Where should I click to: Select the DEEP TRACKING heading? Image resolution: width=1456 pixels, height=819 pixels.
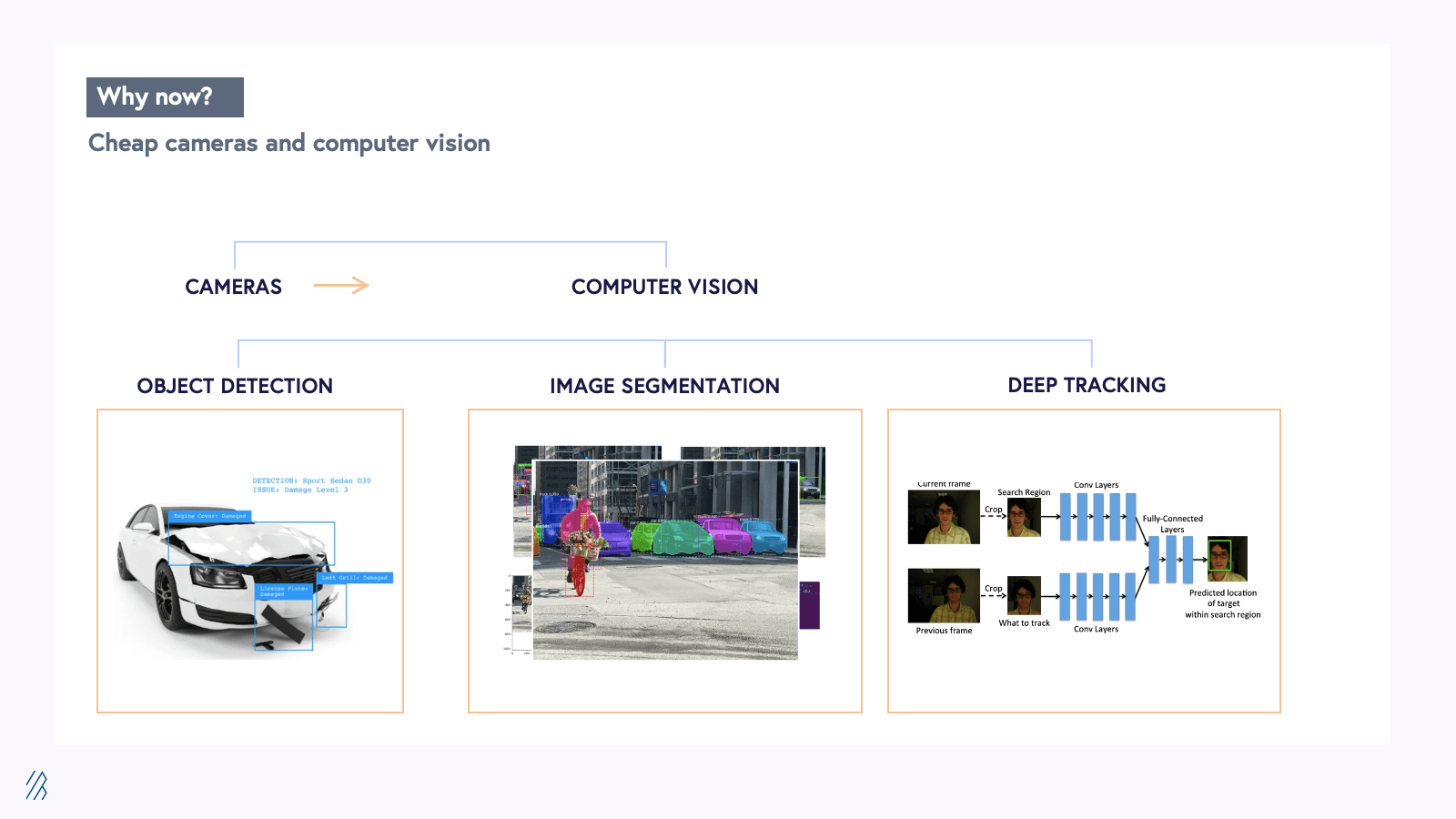coord(1087,385)
